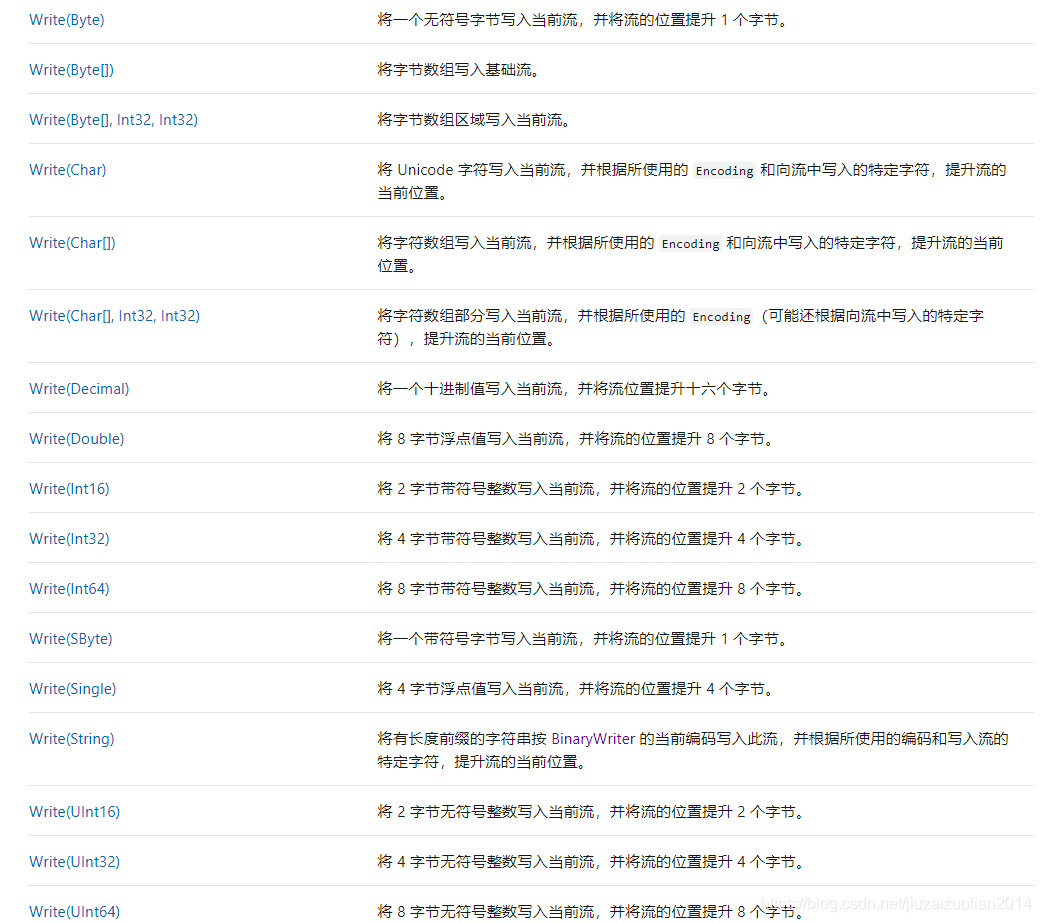Open the Write(String) overload page
This screenshot has width=1041, height=922.
click(x=71, y=738)
